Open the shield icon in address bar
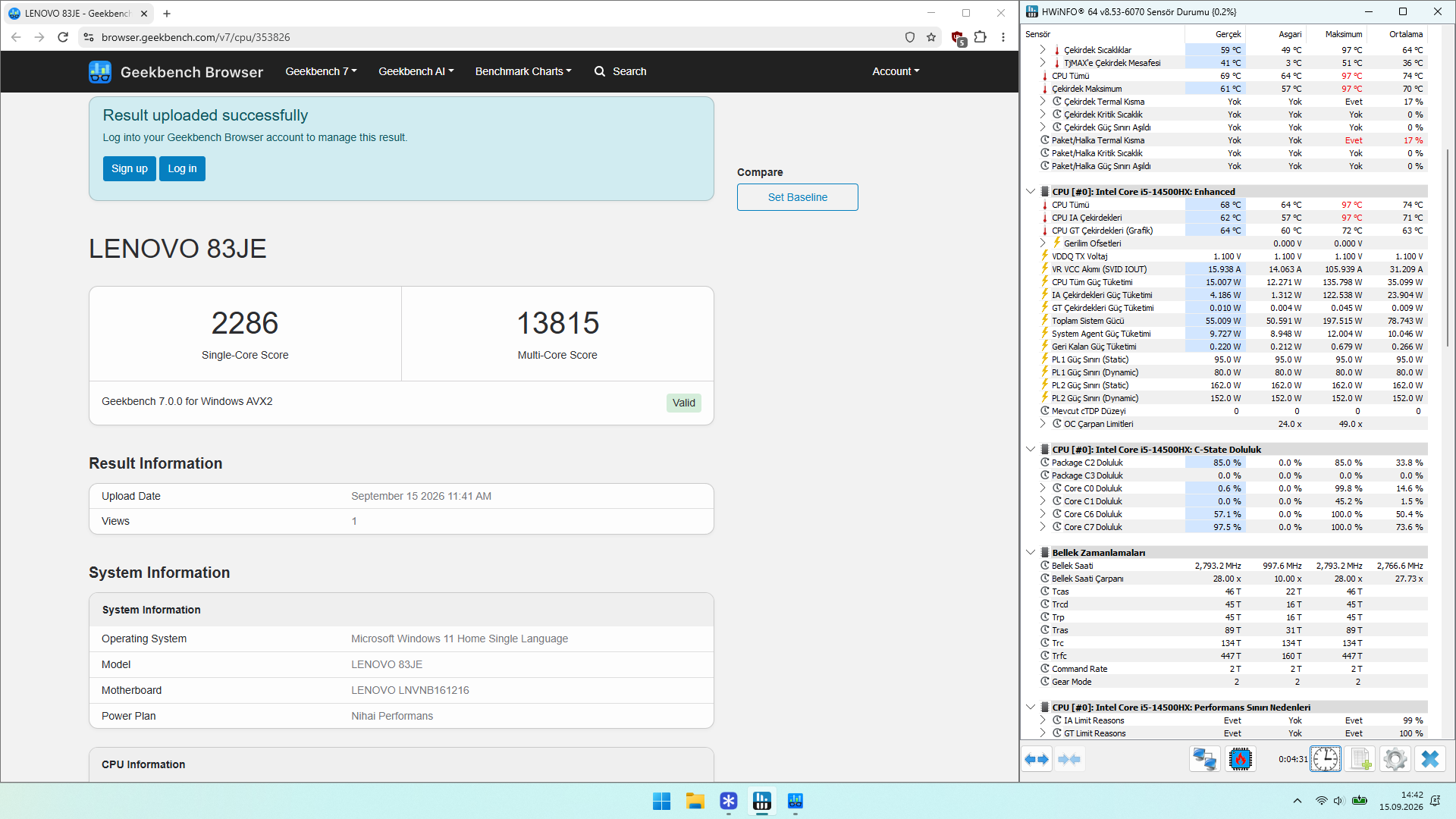Viewport: 1456px width, 819px height. (910, 37)
